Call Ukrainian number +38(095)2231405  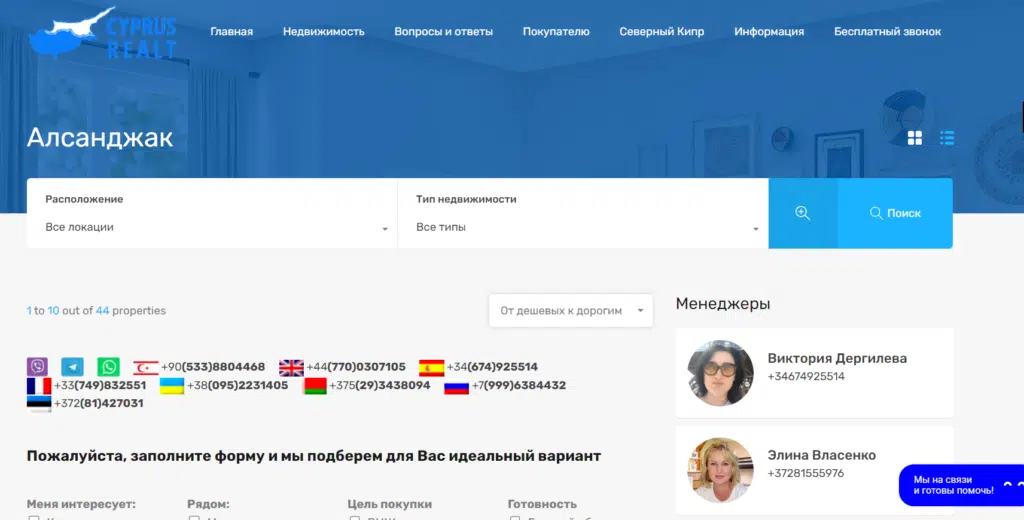pos(238,385)
